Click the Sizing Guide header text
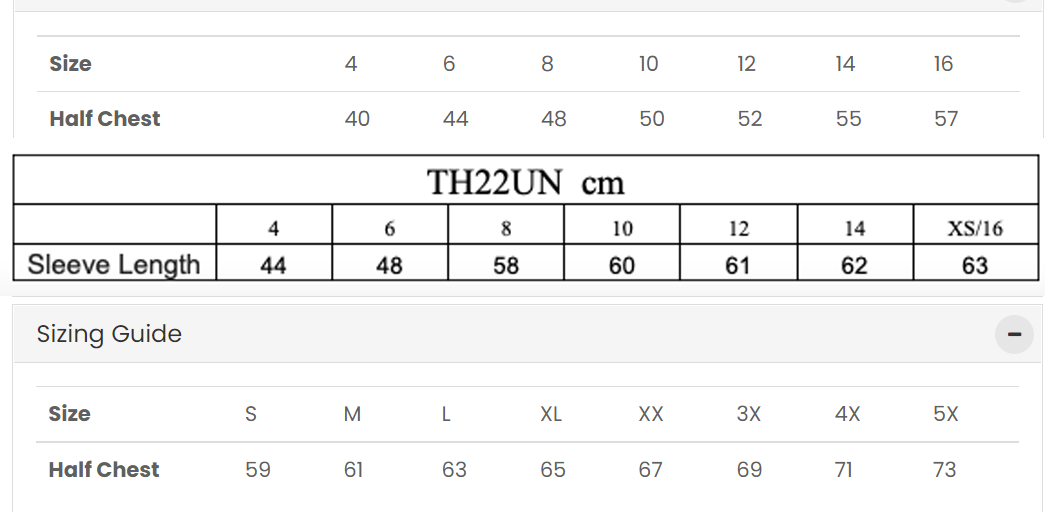Screen dimensions: 1045x512 tap(109, 334)
